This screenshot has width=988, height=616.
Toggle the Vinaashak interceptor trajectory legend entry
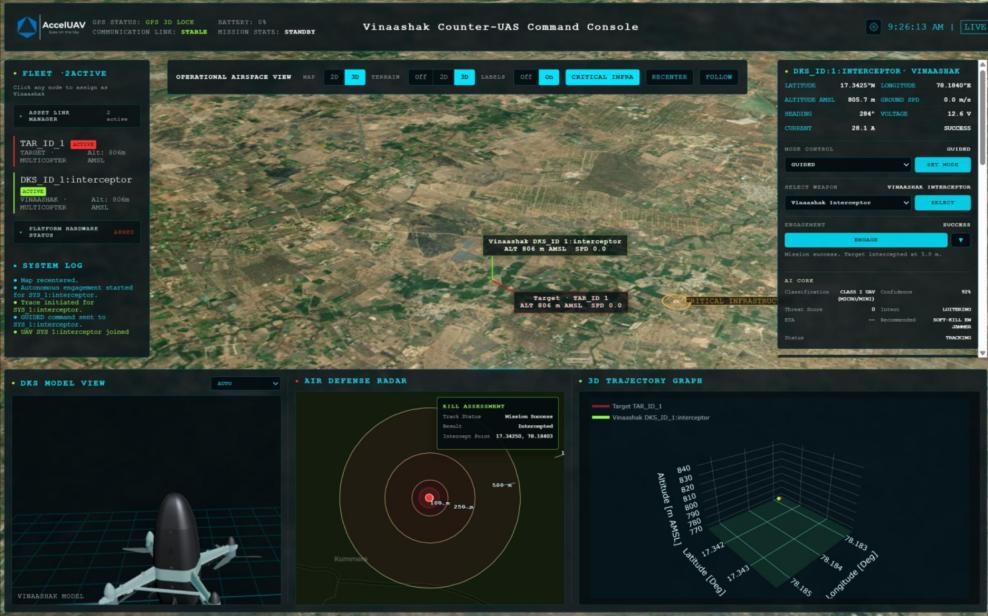[651, 418]
